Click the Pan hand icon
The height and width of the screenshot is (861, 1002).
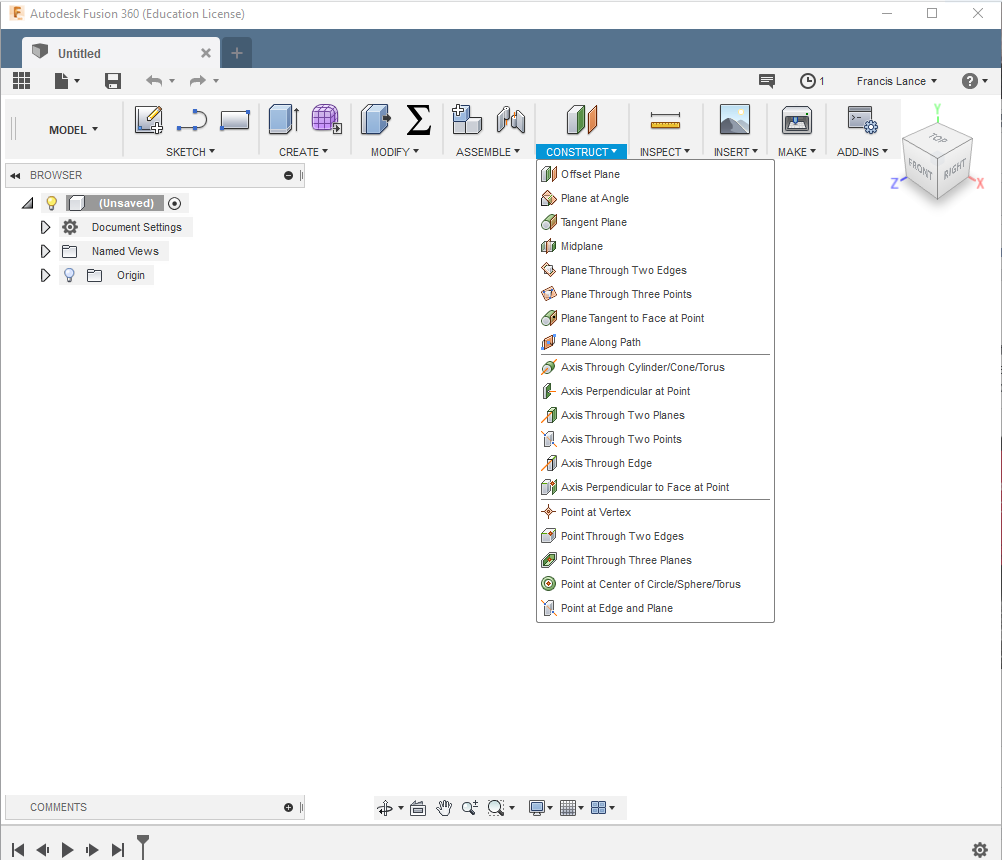[444, 809]
